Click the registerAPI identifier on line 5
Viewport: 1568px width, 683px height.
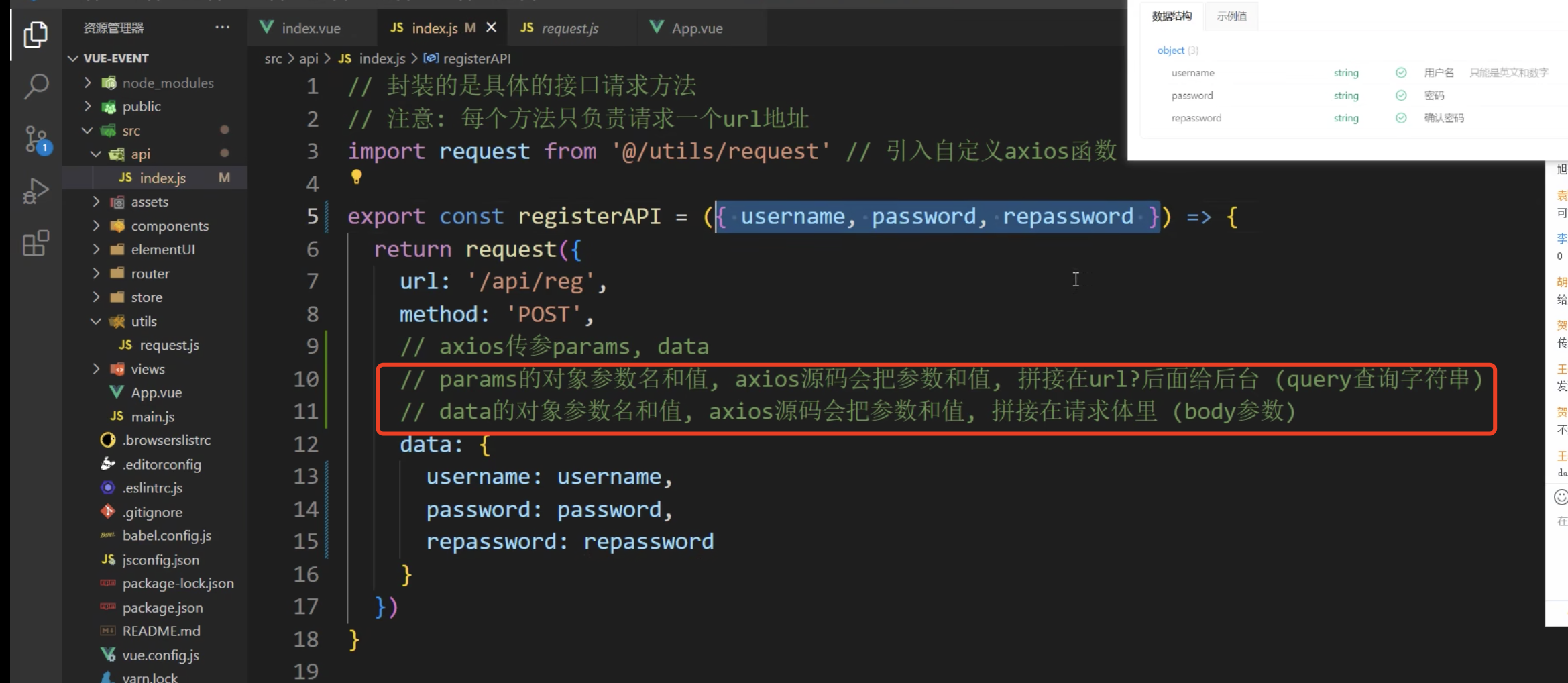(589, 216)
